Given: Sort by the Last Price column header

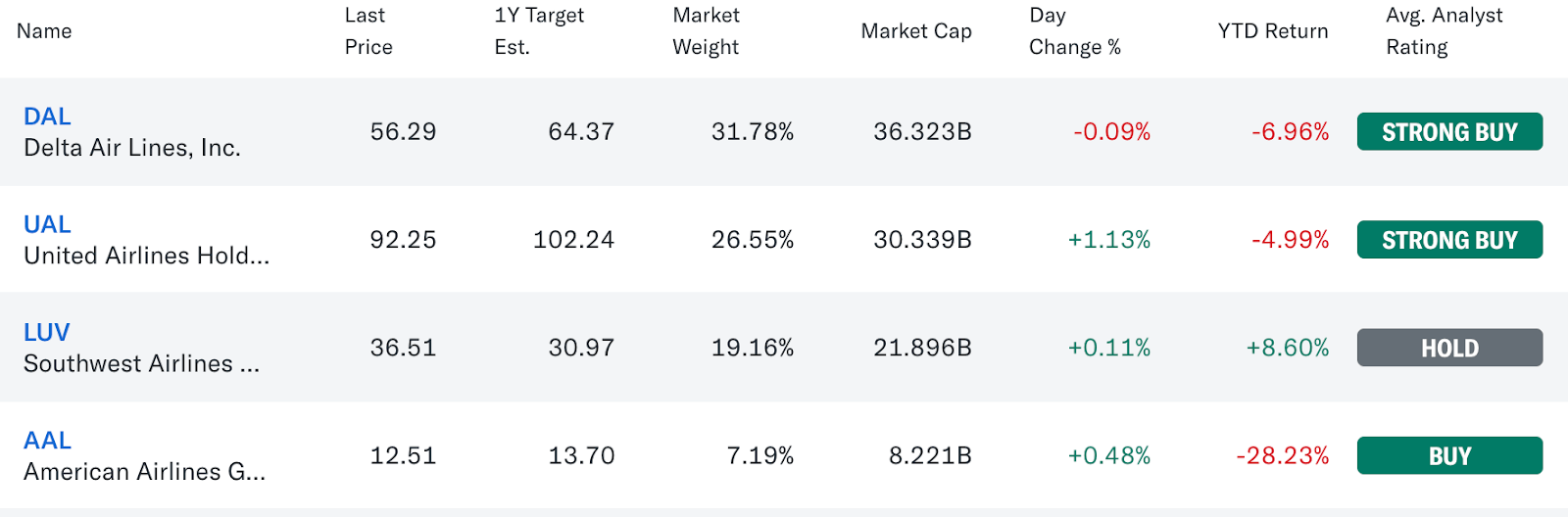Looking at the screenshot, I should point(368,31).
